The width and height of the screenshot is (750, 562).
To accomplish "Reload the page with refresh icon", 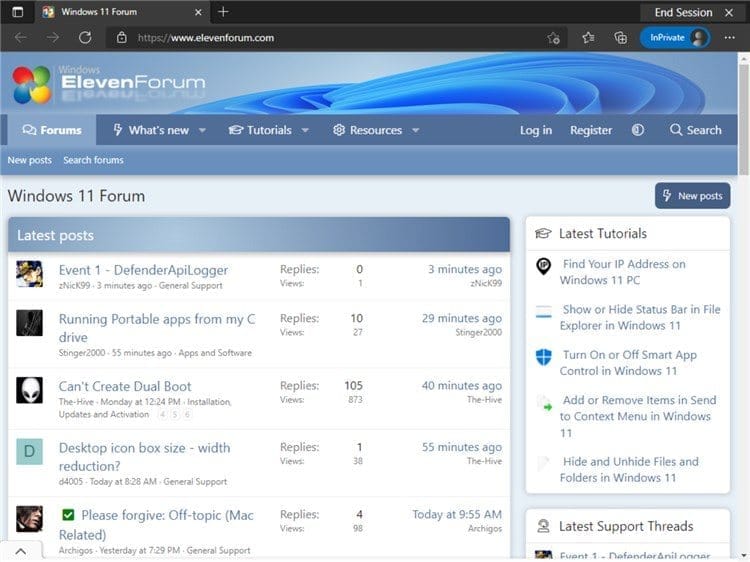I will (x=85, y=37).
